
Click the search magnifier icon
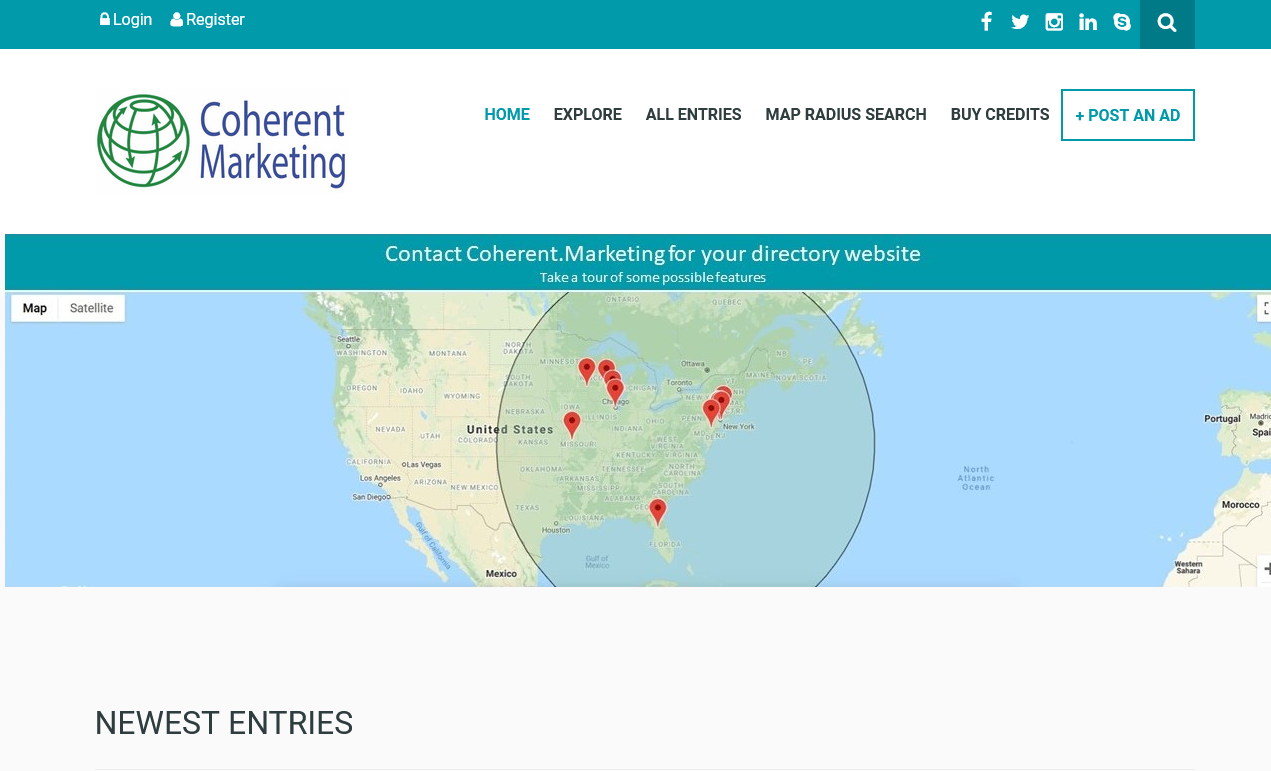[x=1167, y=23]
